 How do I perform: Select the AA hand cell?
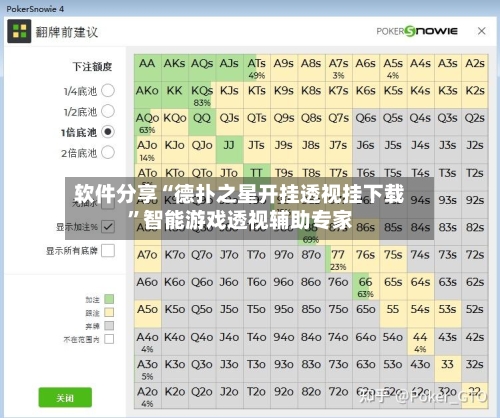[148, 68]
